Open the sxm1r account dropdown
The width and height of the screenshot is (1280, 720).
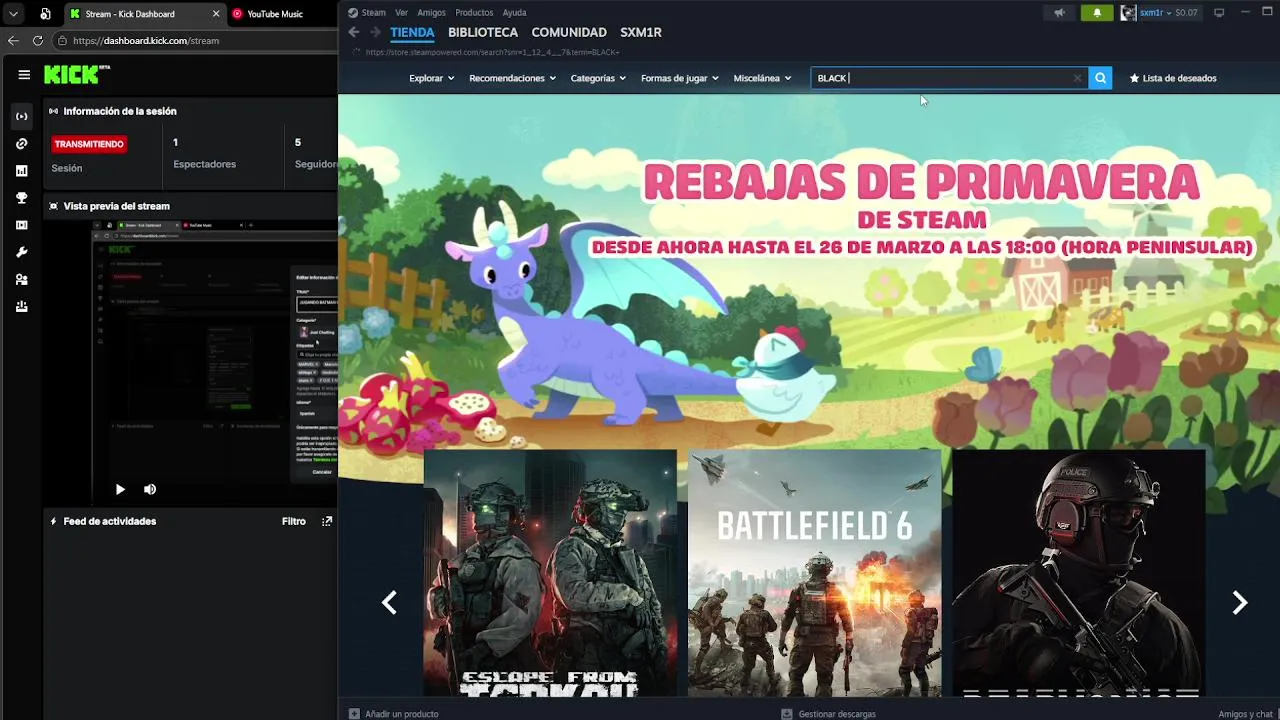pos(1169,13)
